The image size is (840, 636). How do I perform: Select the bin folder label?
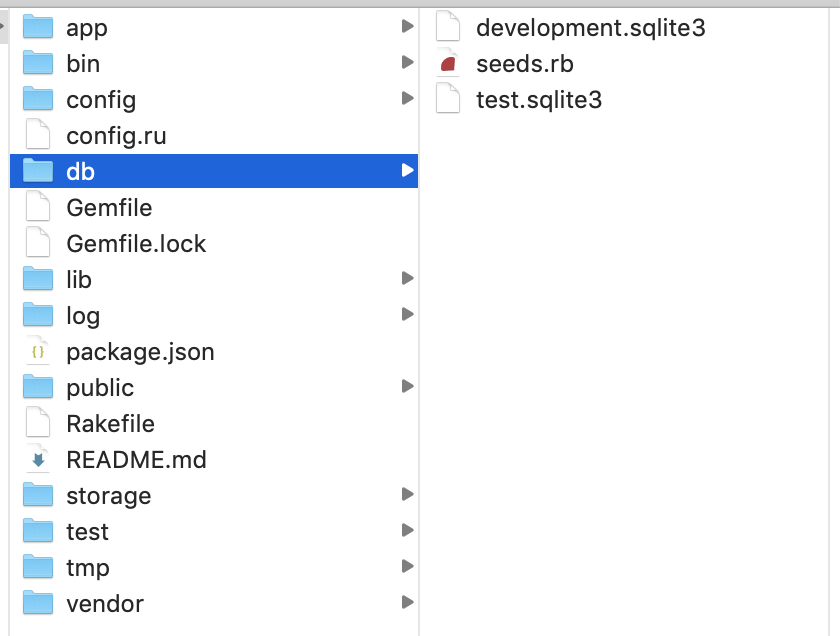(x=83, y=64)
